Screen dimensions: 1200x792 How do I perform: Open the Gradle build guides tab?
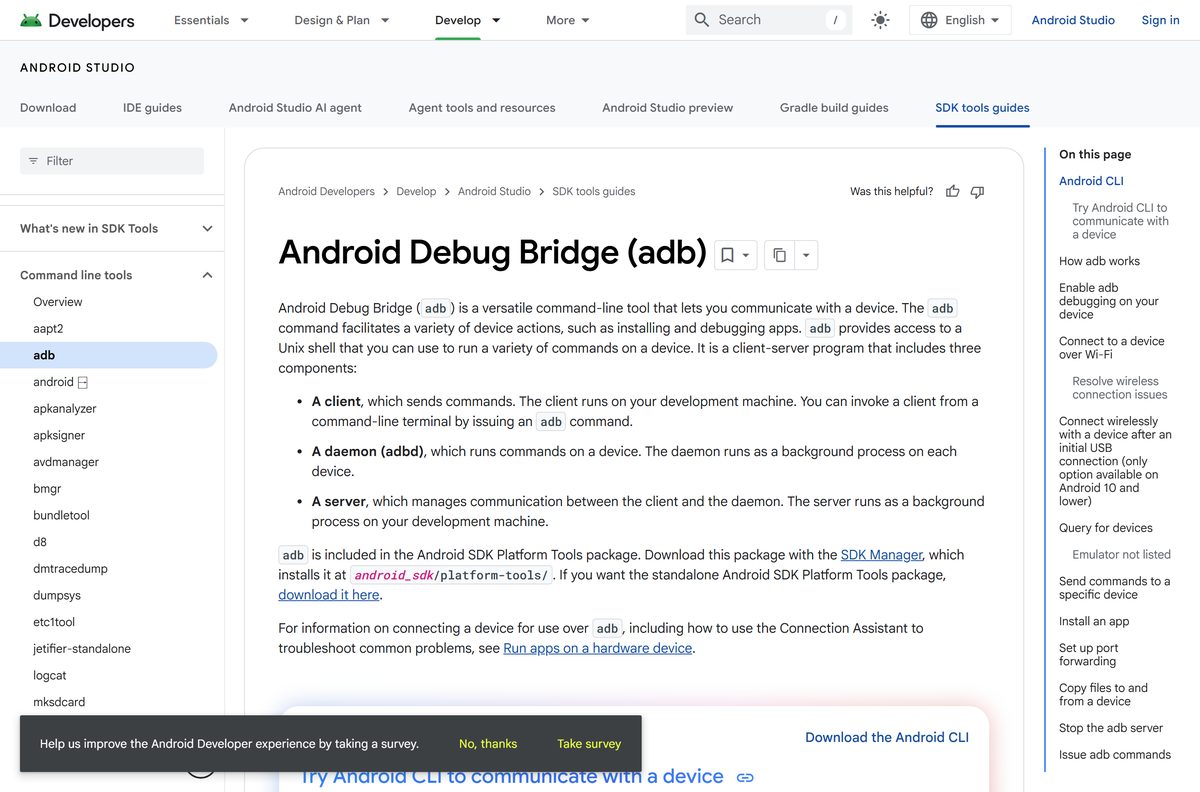click(x=834, y=108)
